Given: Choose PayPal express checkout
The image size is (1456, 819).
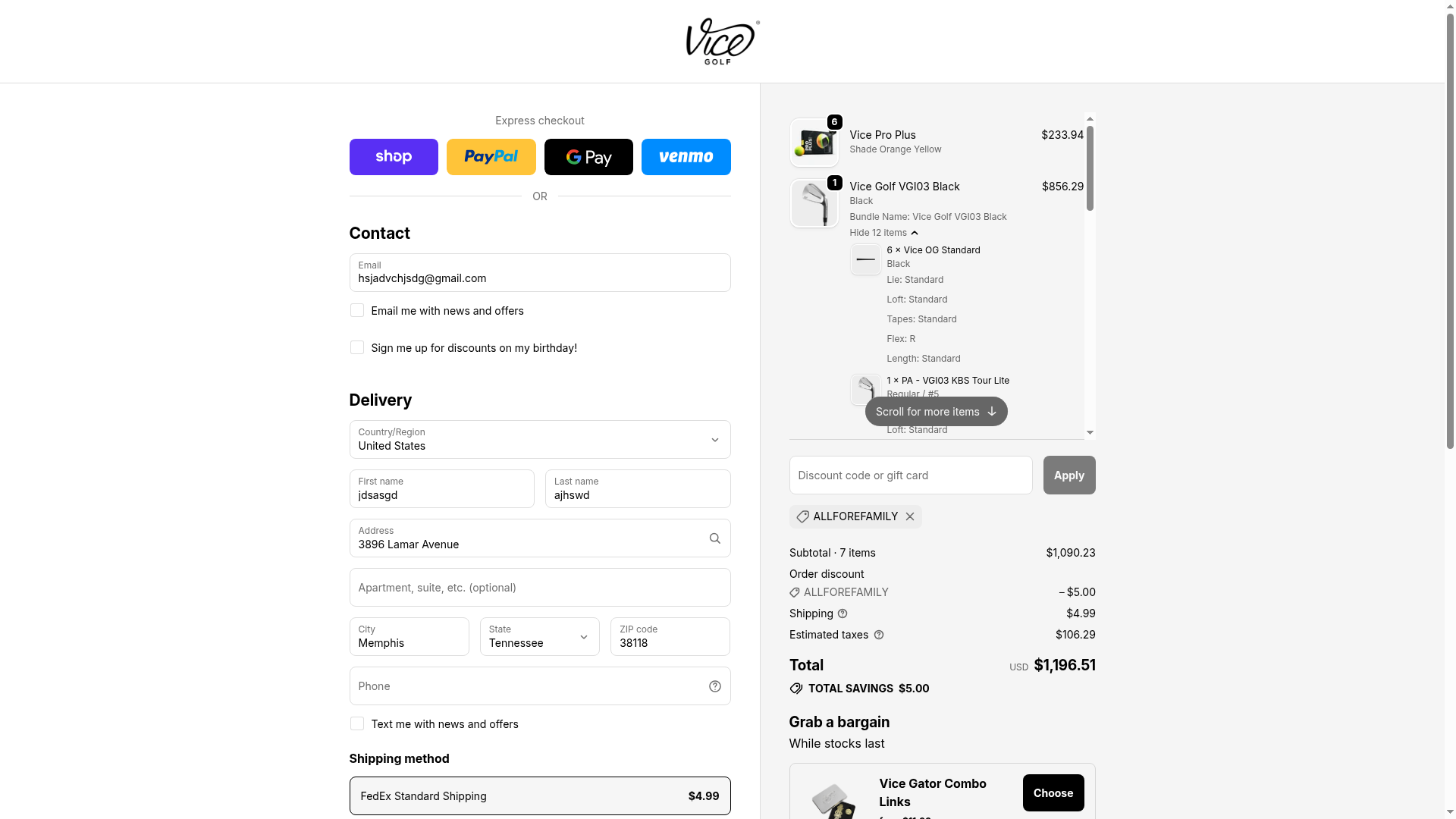Looking at the screenshot, I should [491, 157].
